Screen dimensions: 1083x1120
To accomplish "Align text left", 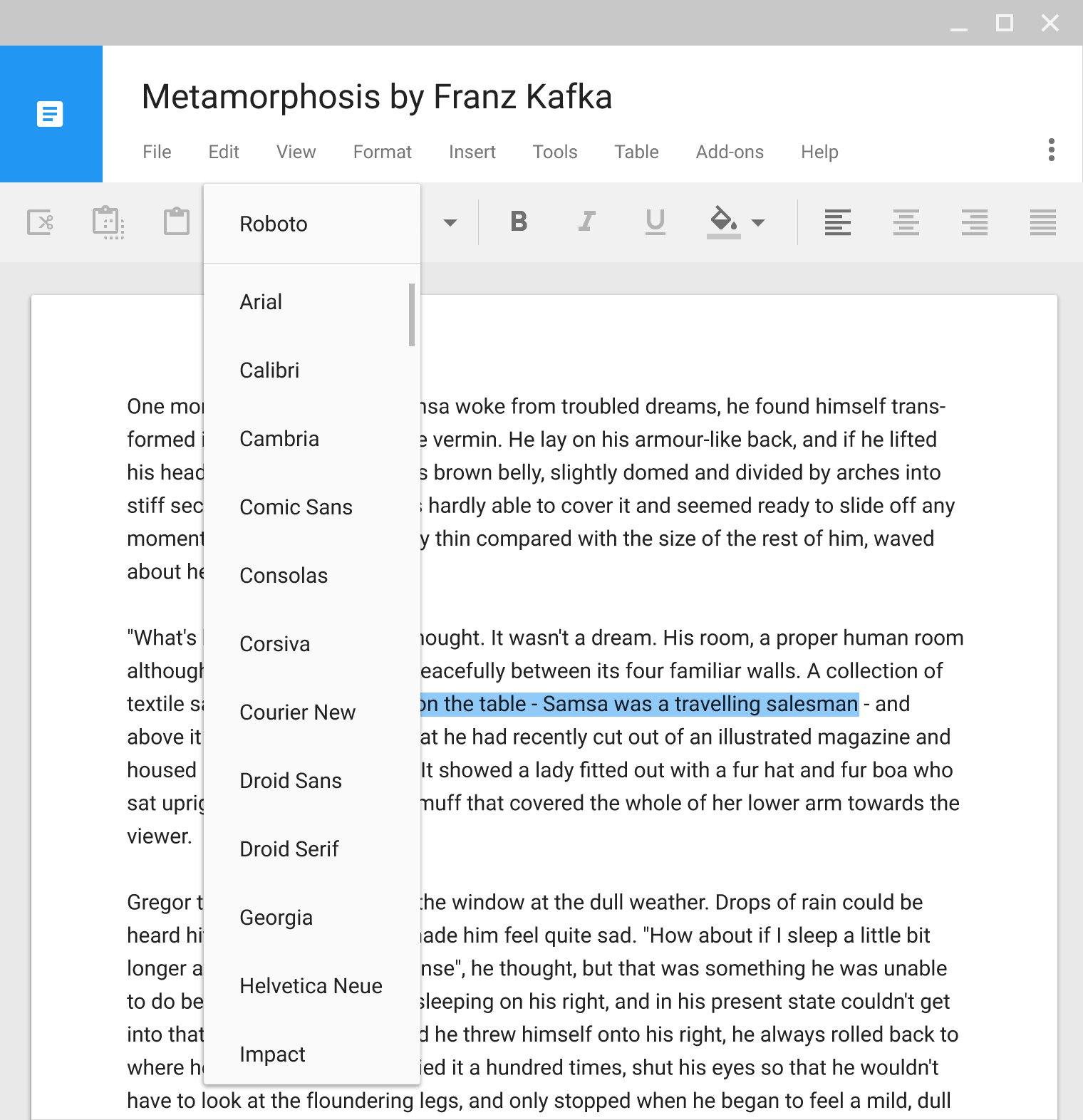I will click(x=837, y=222).
